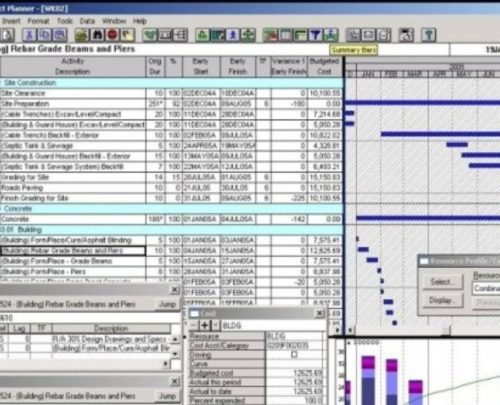Select the Site Construction group band
Screen dimensions: 500x405
(172, 83)
